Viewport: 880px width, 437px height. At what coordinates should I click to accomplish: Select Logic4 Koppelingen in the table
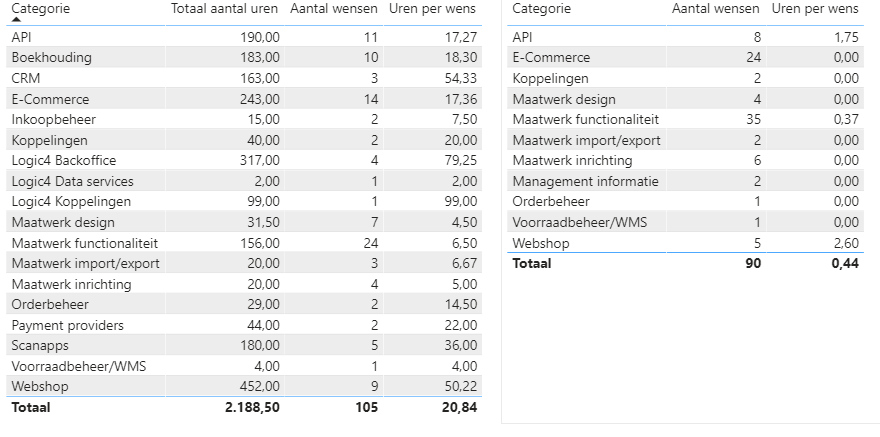click(70, 202)
